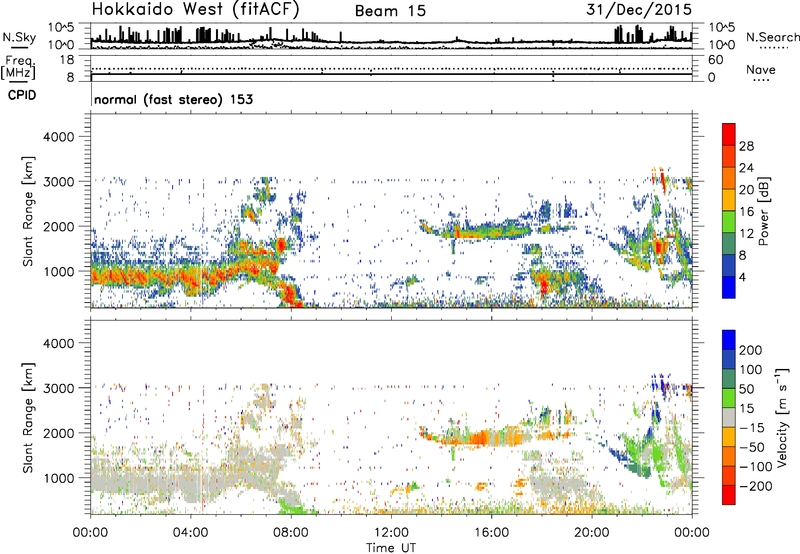This screenshot has width=800, height=554.
Task: Click the '04:00' time axis tick label
Action: click(x=190, y=533)
